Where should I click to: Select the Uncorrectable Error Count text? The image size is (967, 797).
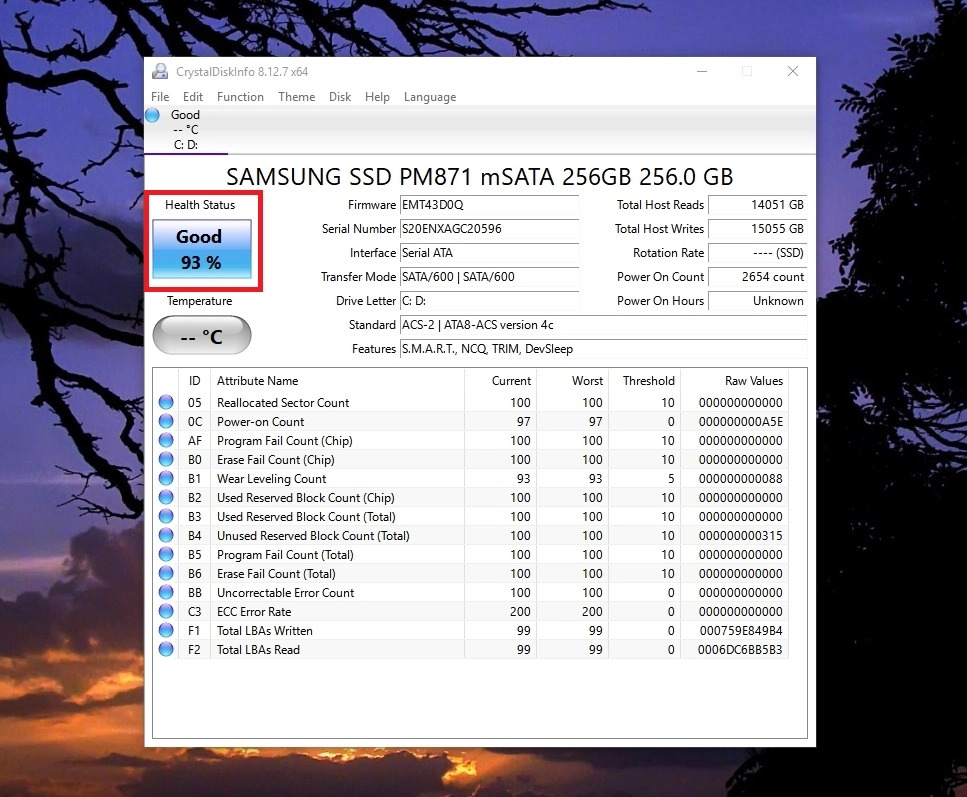pos(286,593)
